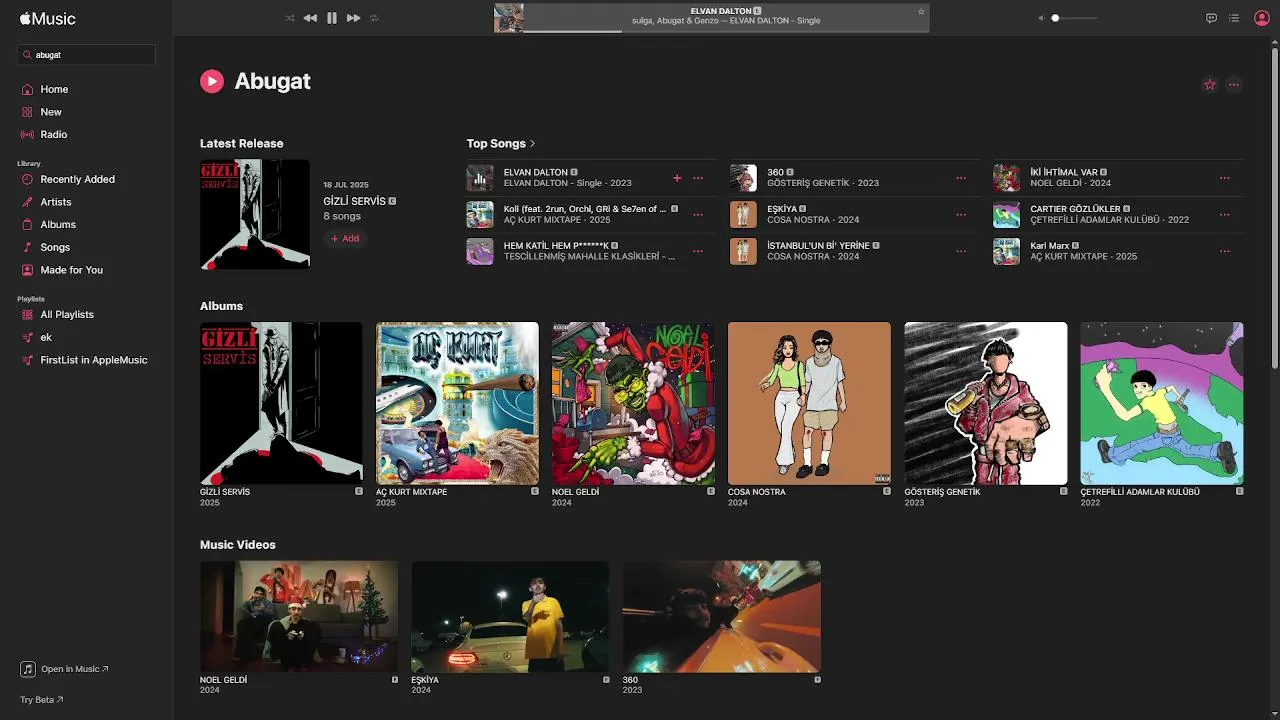Expand Top Songs section
The width and height of the screenshot is (1280, 720).
pos(501,143)
